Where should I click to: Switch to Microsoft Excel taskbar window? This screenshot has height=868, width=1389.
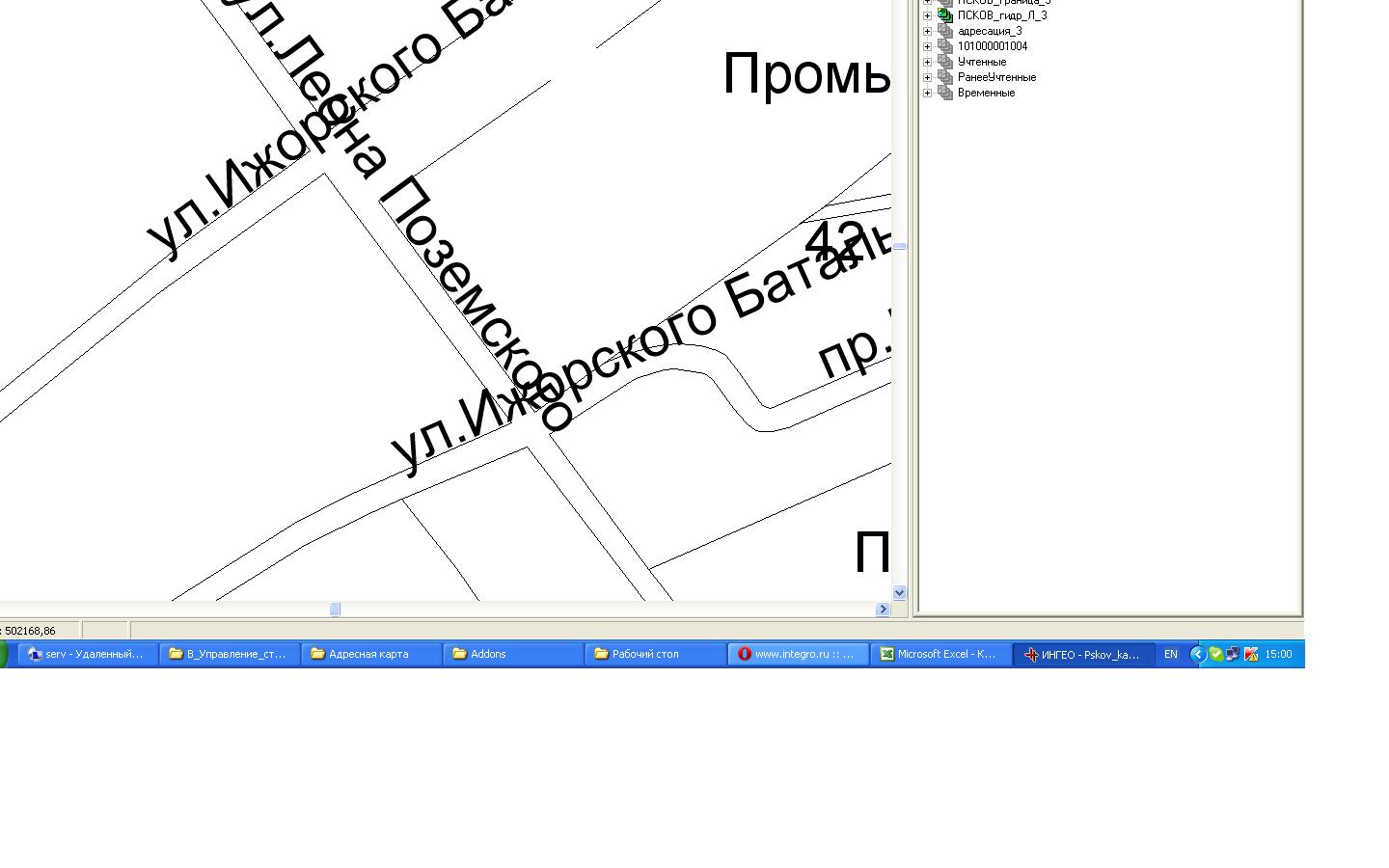(940, 654)
